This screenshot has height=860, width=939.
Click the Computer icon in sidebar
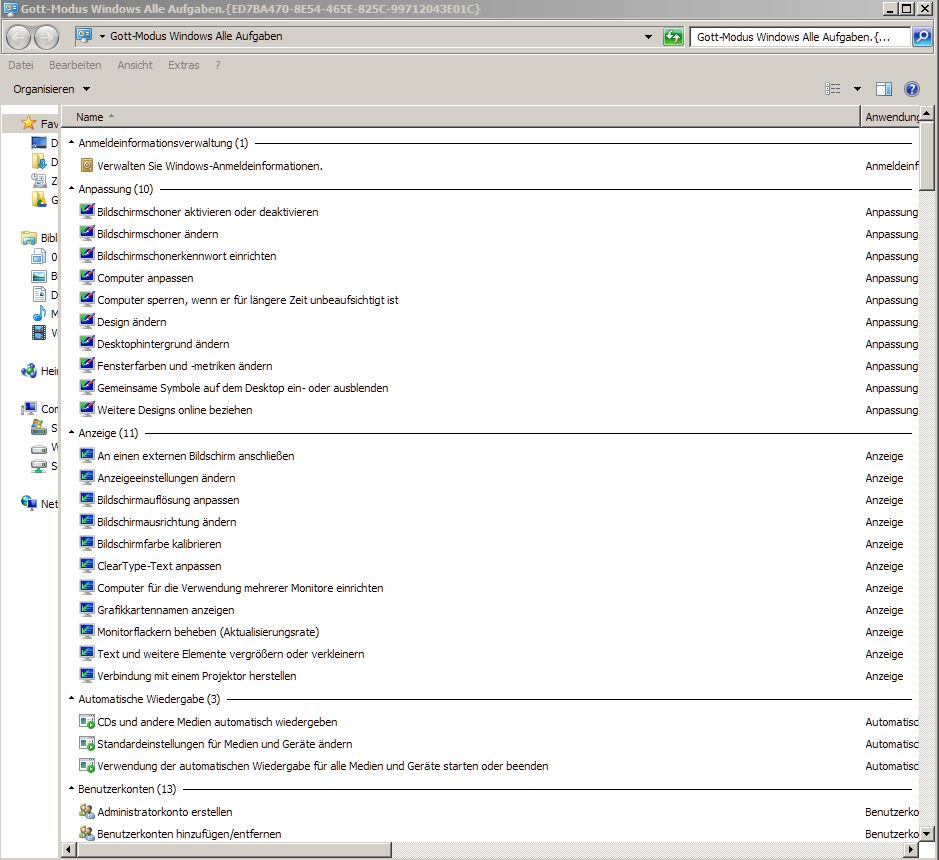[x=29, y=408]
